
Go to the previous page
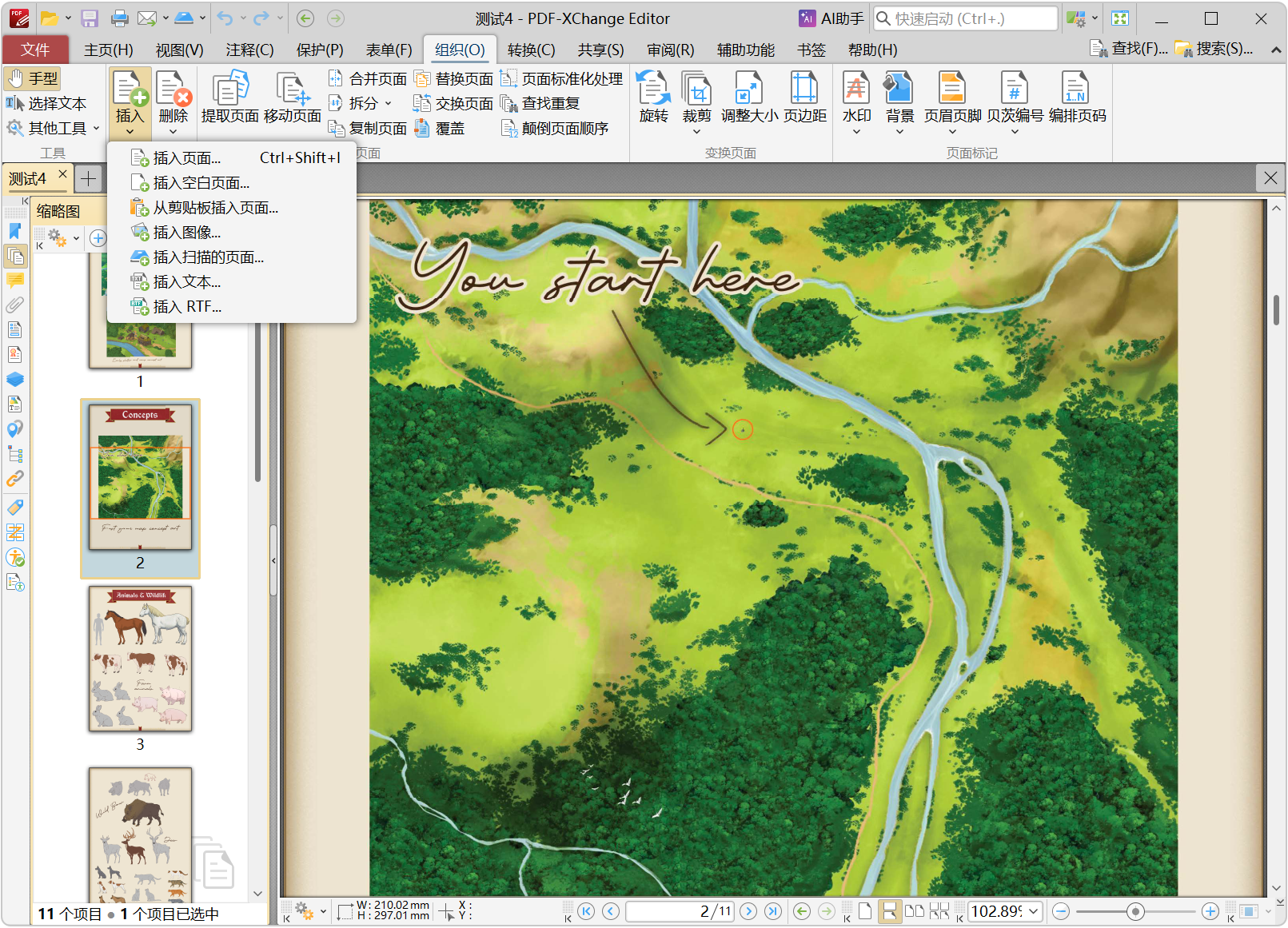pyautogui.click(x=611, y=912)
